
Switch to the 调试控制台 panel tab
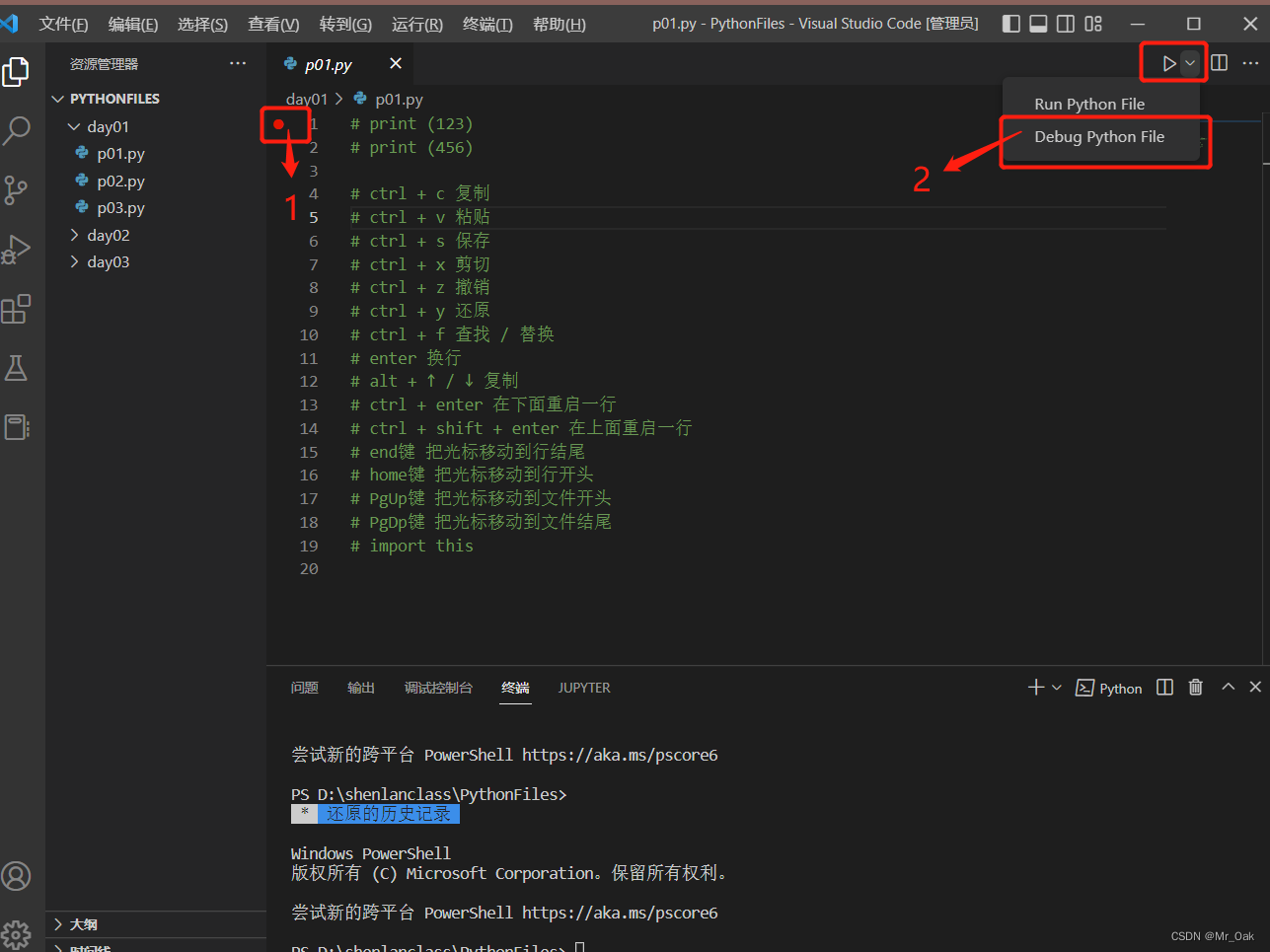click(x=438, y=688)
